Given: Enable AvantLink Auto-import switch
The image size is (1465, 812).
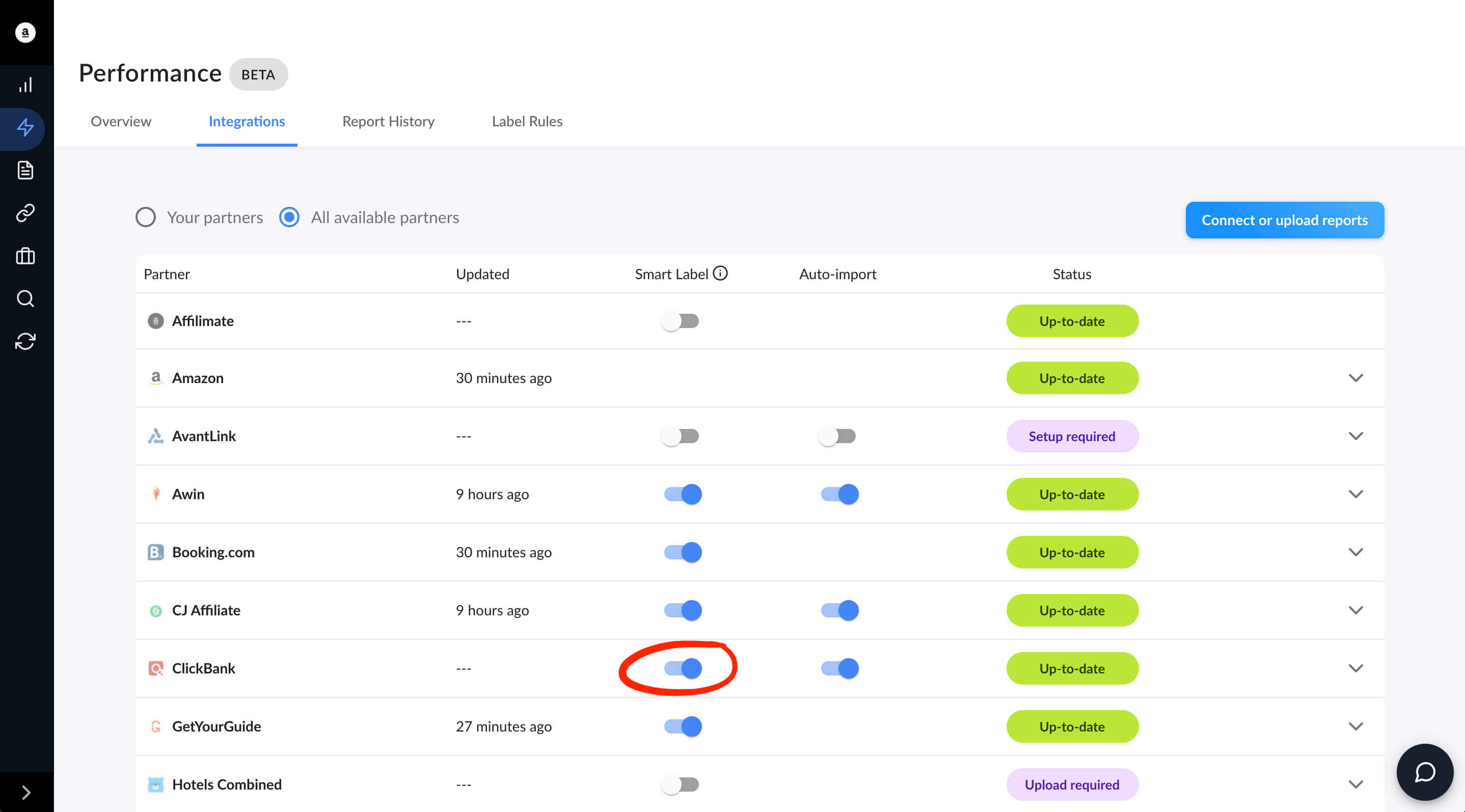Looking at the screenshot, I should [x=836, y=436].
